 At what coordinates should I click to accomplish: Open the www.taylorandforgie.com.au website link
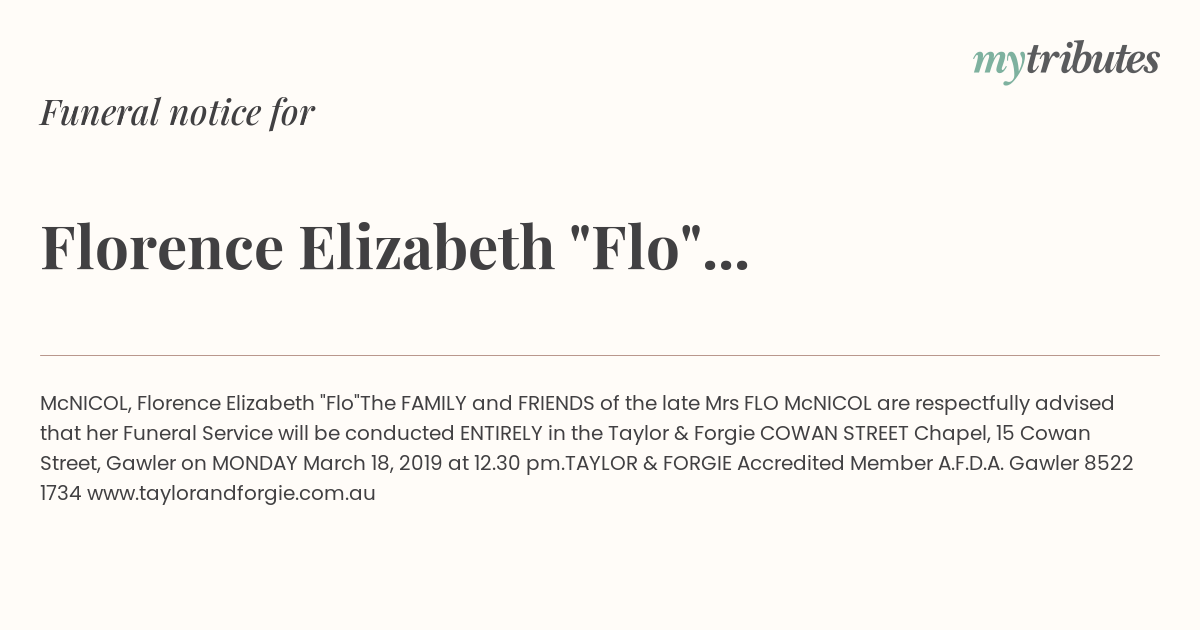point(231,493)
